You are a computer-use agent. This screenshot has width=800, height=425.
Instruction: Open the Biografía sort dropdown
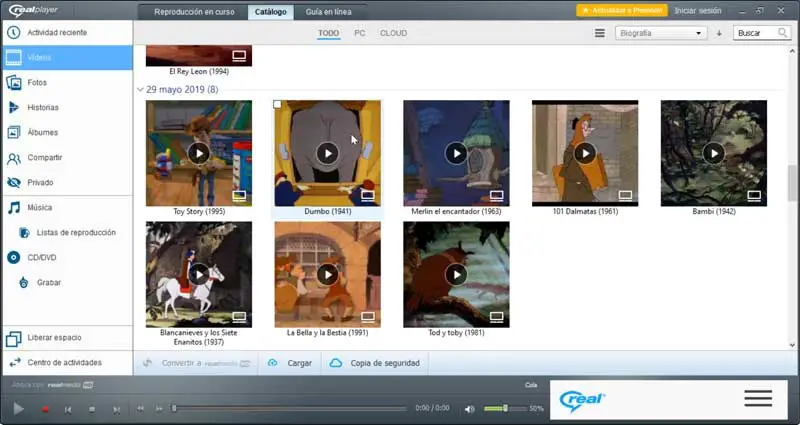661,33
